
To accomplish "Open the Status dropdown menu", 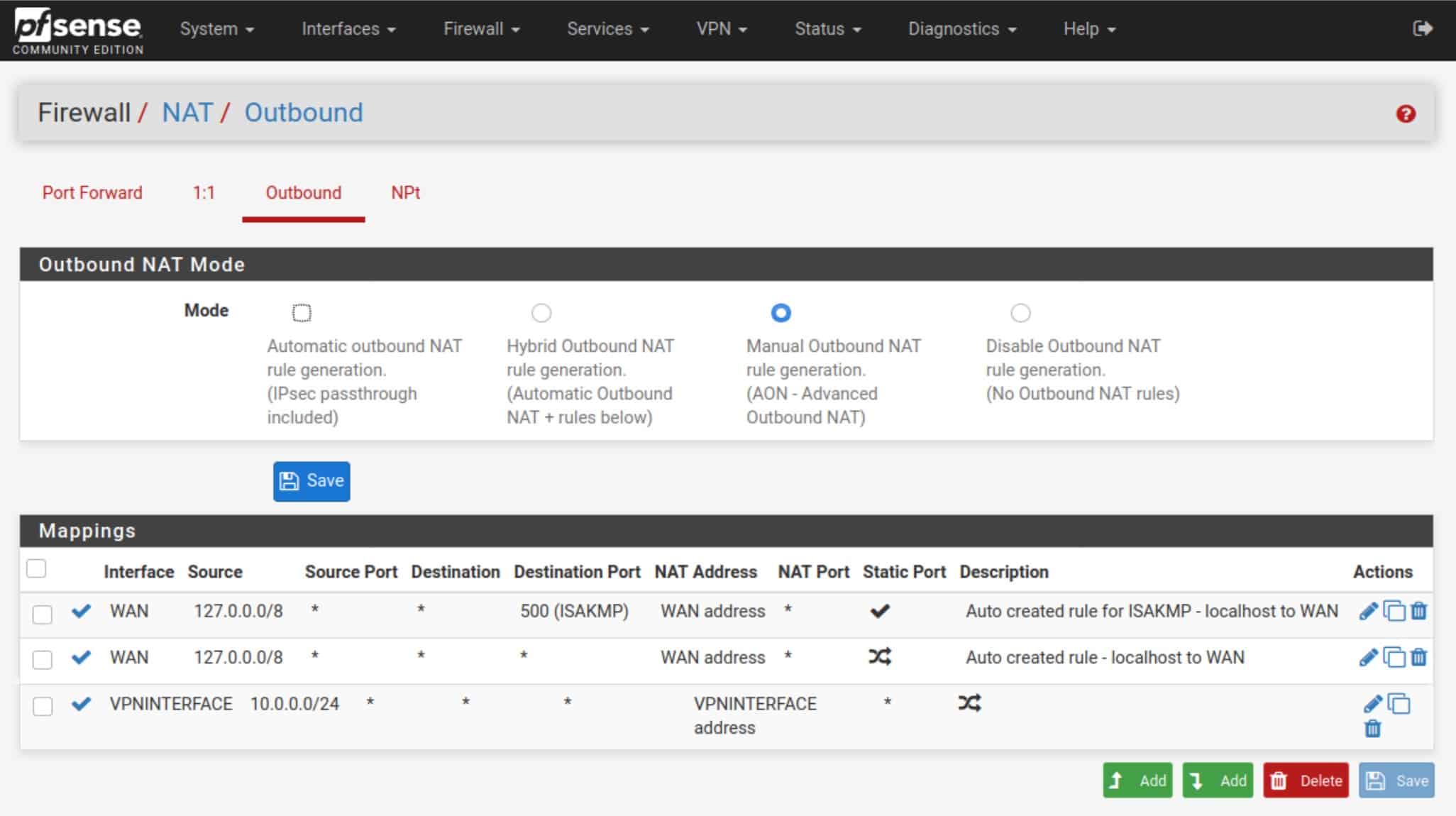I will coord(828,29).
